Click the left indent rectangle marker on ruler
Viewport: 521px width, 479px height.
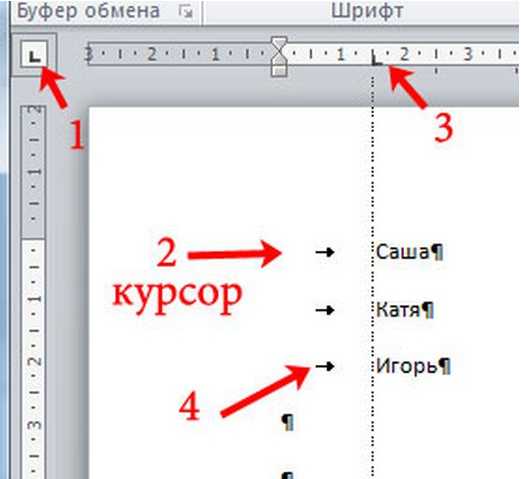279,71
